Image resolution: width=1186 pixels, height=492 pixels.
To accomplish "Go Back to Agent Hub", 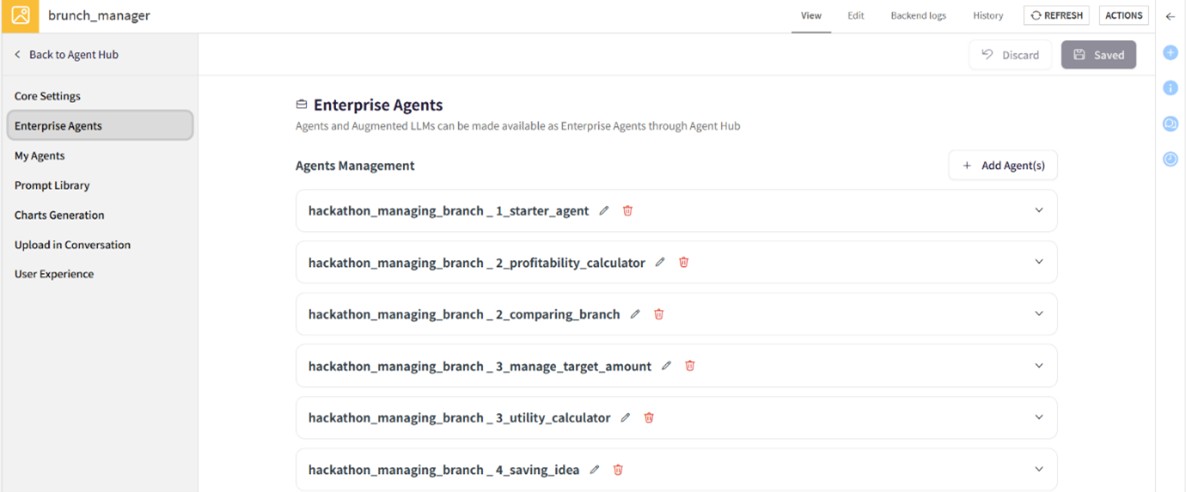I will 67,54.
